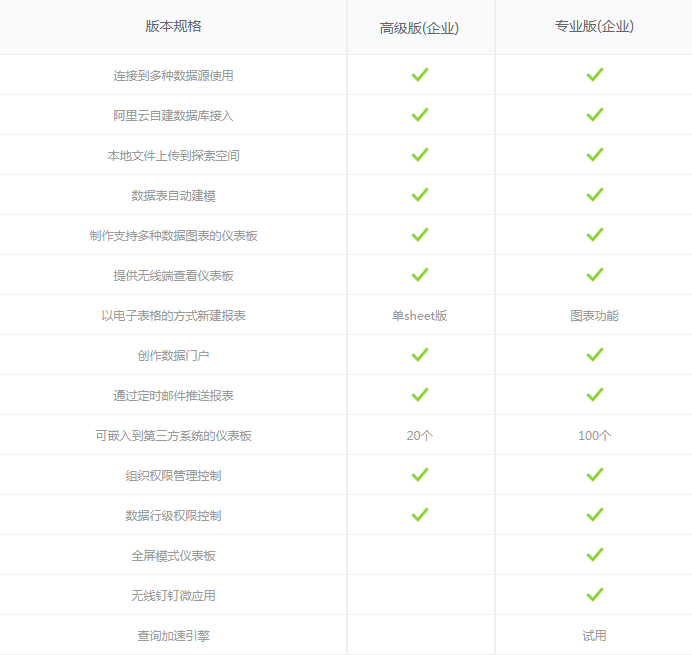Select the 创作数据门户 row label
The image size is (692, 655).
(x=173, y=355)
